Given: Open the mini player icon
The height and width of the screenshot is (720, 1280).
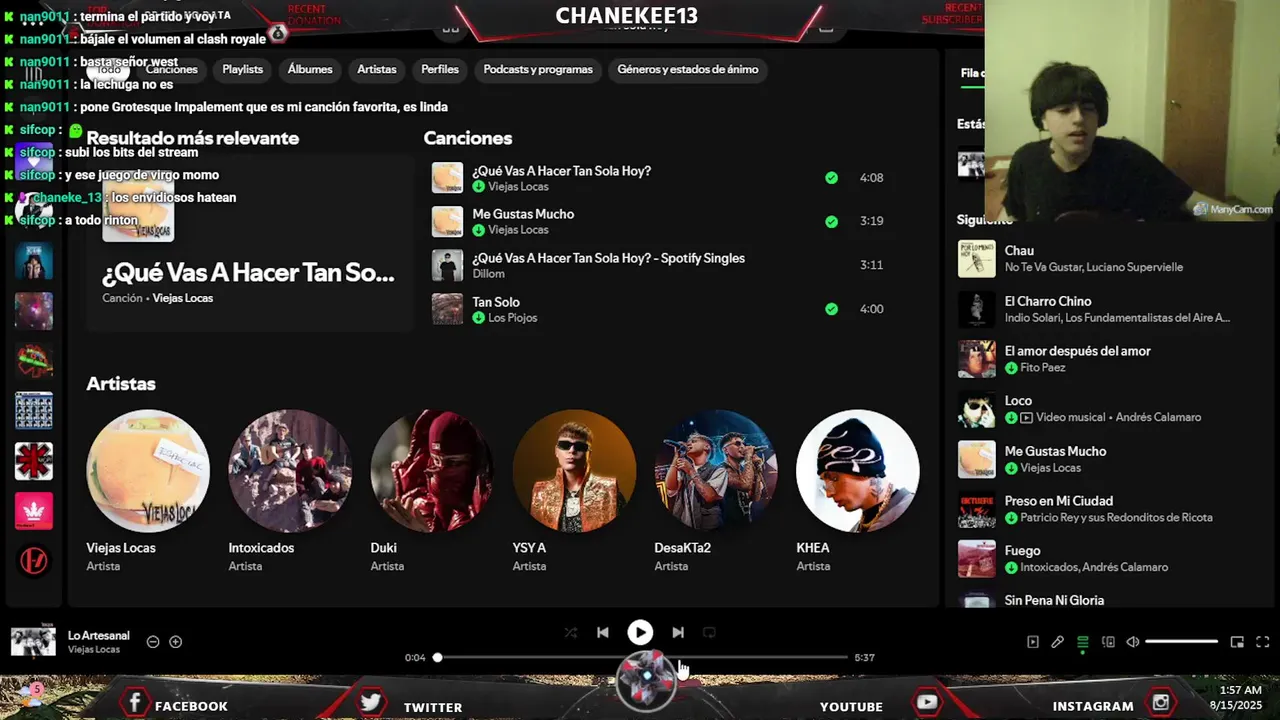Looking at the screenshot, I should click(1237, 642).
